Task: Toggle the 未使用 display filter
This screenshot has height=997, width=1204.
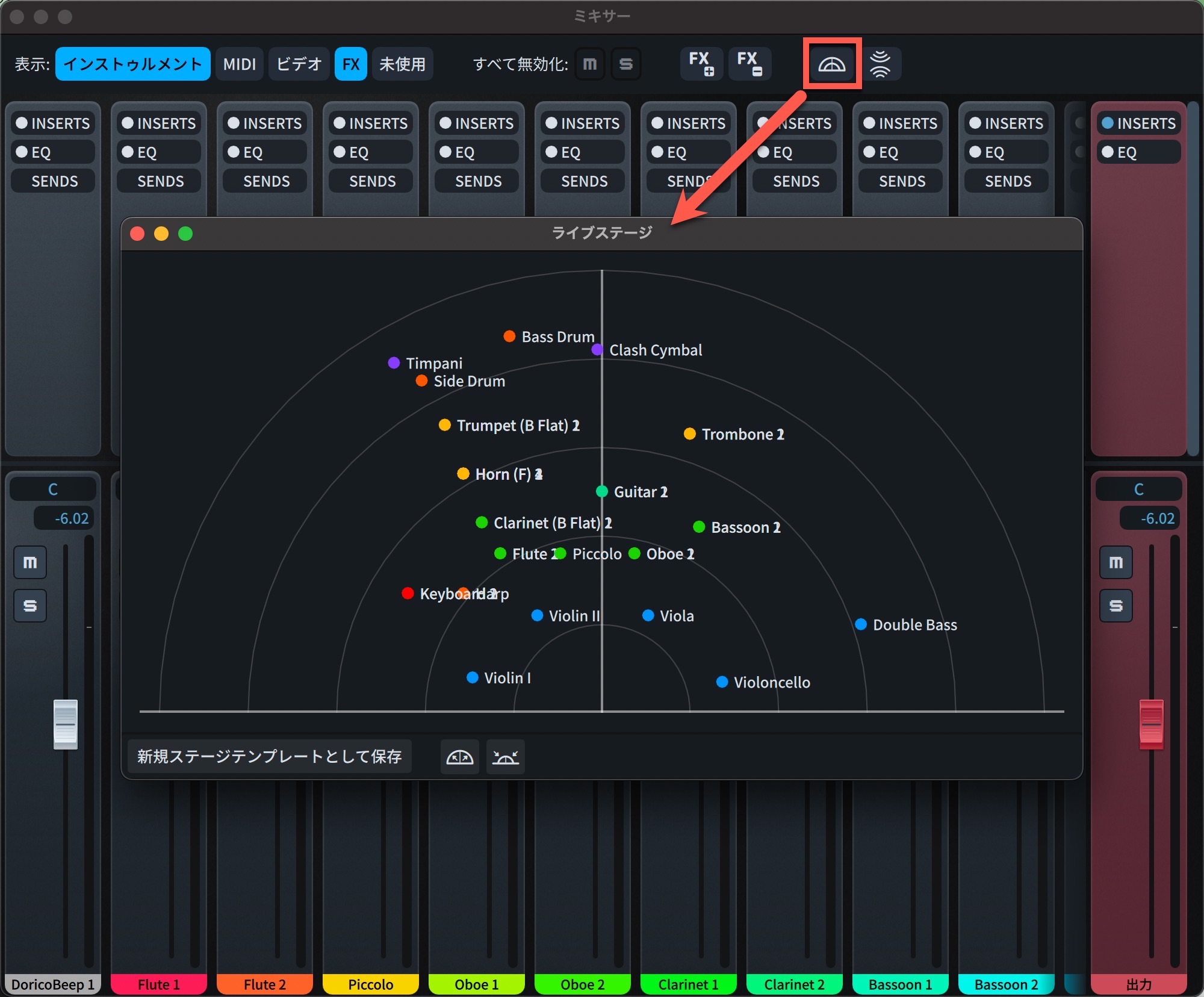Action: (402, 64)
